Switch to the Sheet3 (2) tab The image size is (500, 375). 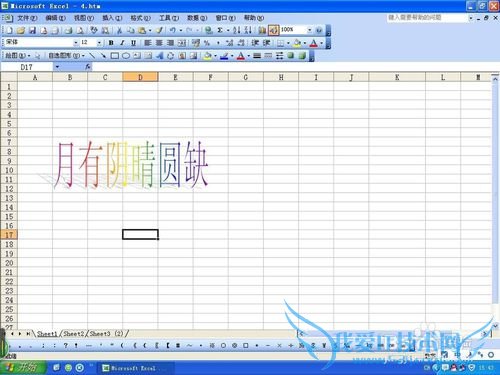pos(107,333)
